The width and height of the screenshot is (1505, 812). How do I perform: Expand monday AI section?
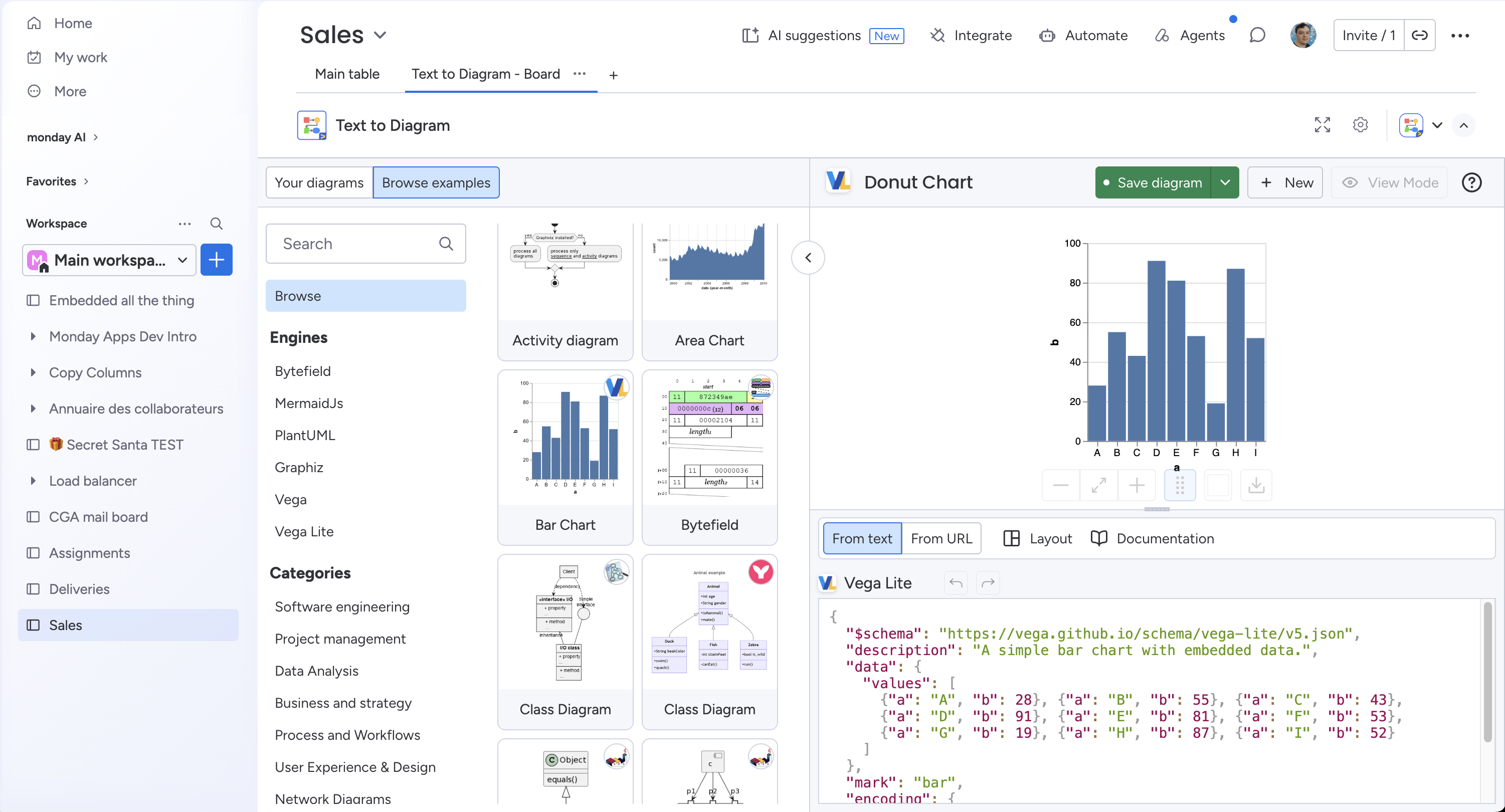[96, 137]
